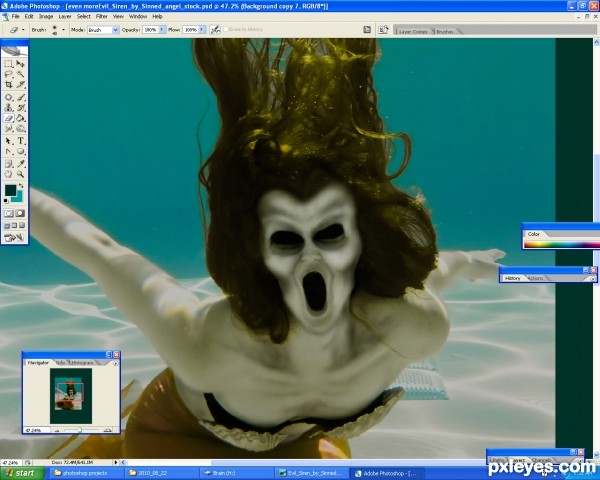This screenshot has height=480, width=600.
Task: Click the Navigator zoom slider
Action: point(80,430)
